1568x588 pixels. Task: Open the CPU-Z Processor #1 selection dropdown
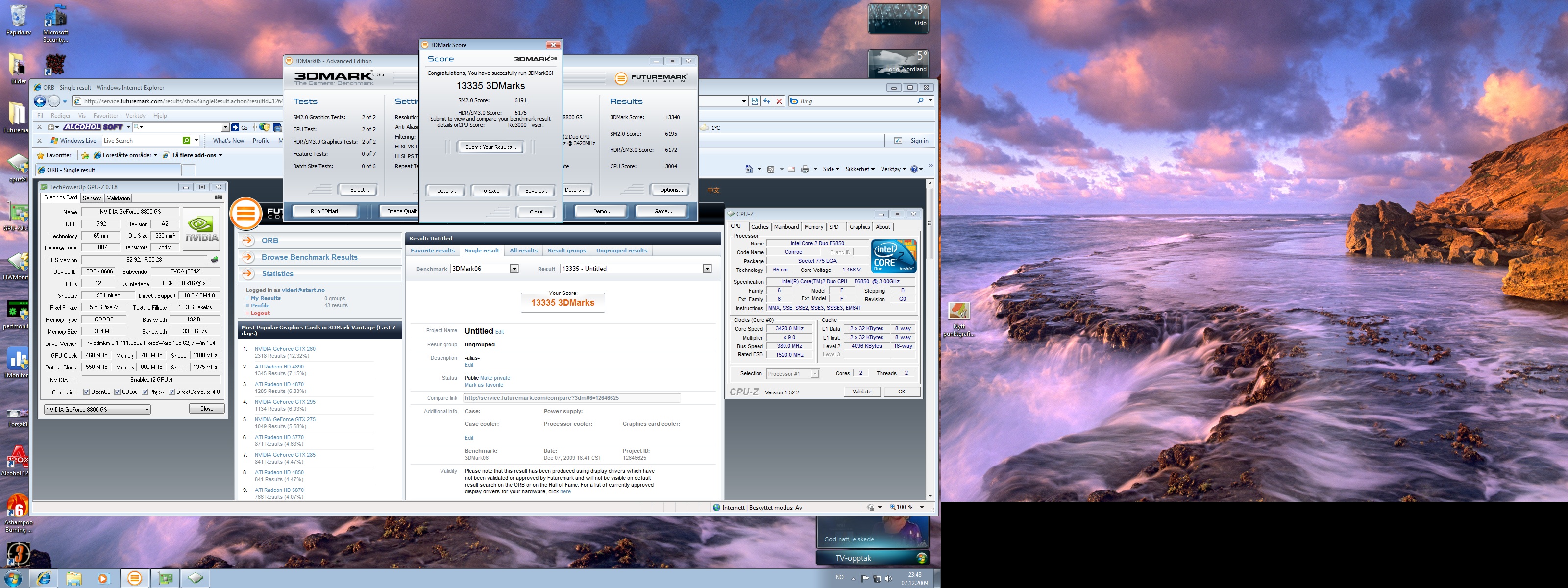click(792, 374)
